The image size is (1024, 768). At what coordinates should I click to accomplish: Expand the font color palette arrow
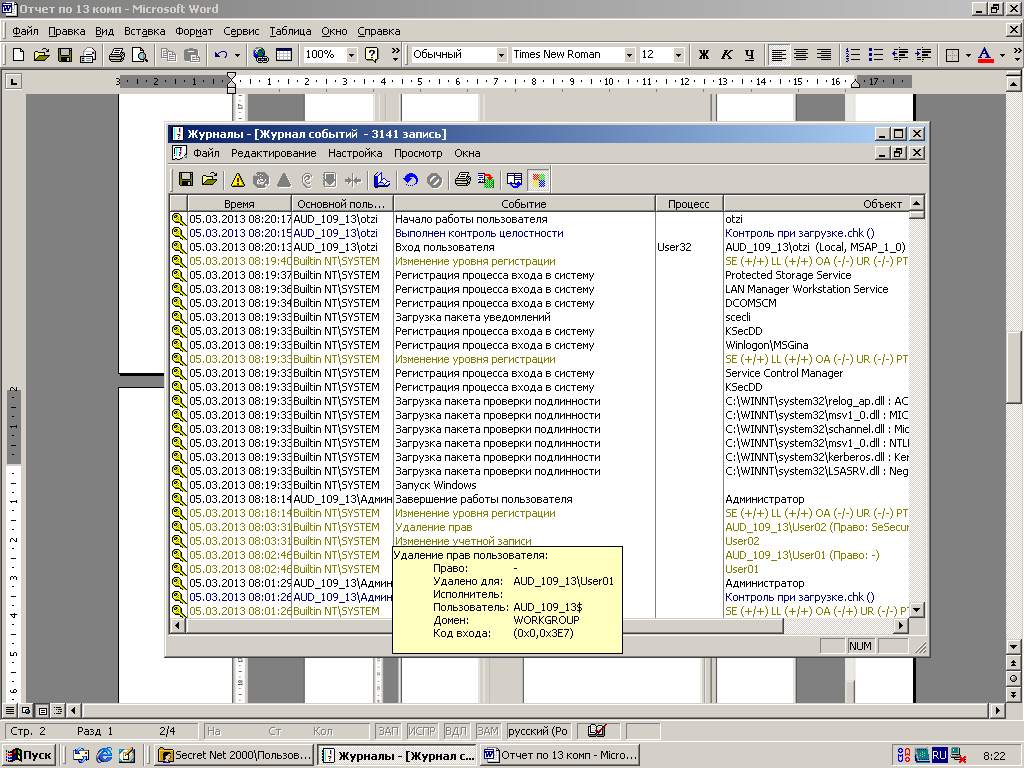click(1002, 55)
